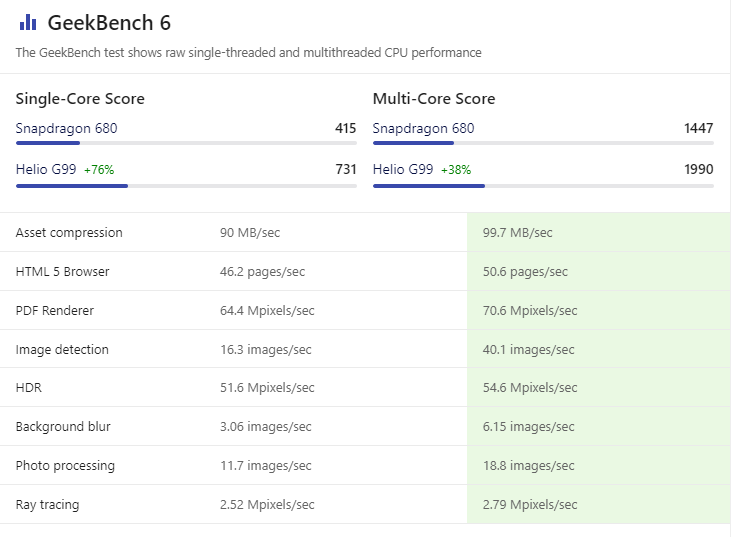Click the Helio G99 multi-core progress bar
731x537 pixels.
click(543, 185)
